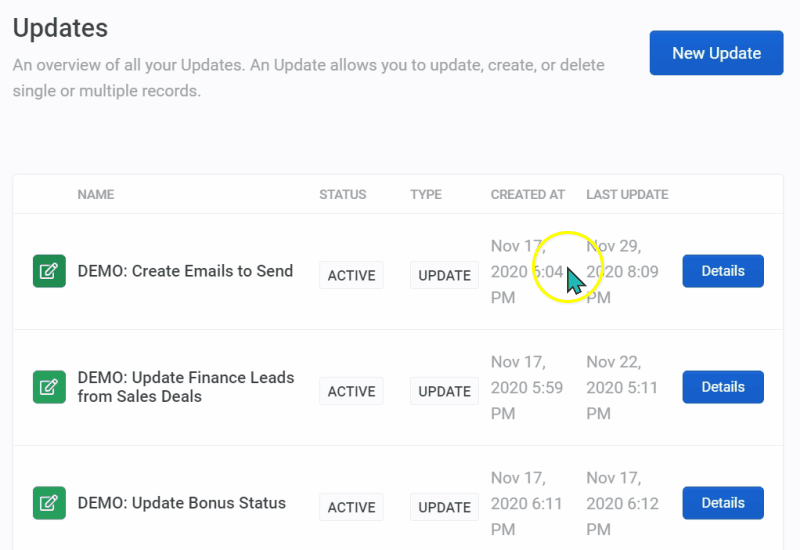Screen dimensions: 800x550
Task: Select the DEMO: Update Bonus Status name
Action: coord(181,503)
